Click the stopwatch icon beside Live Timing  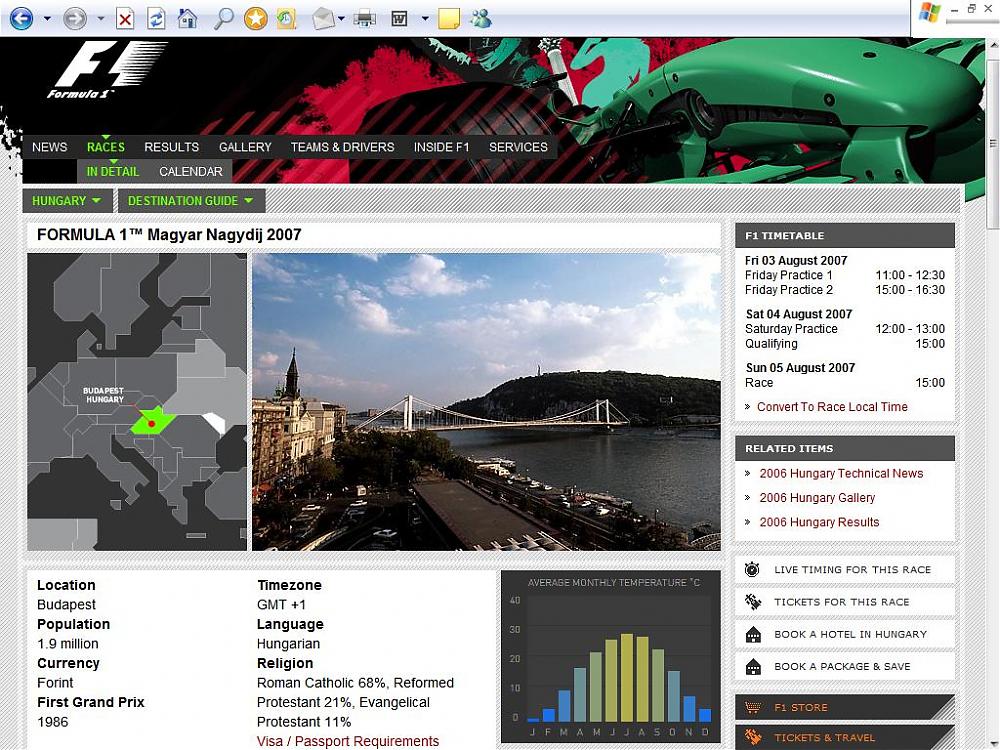coord(753,570)
